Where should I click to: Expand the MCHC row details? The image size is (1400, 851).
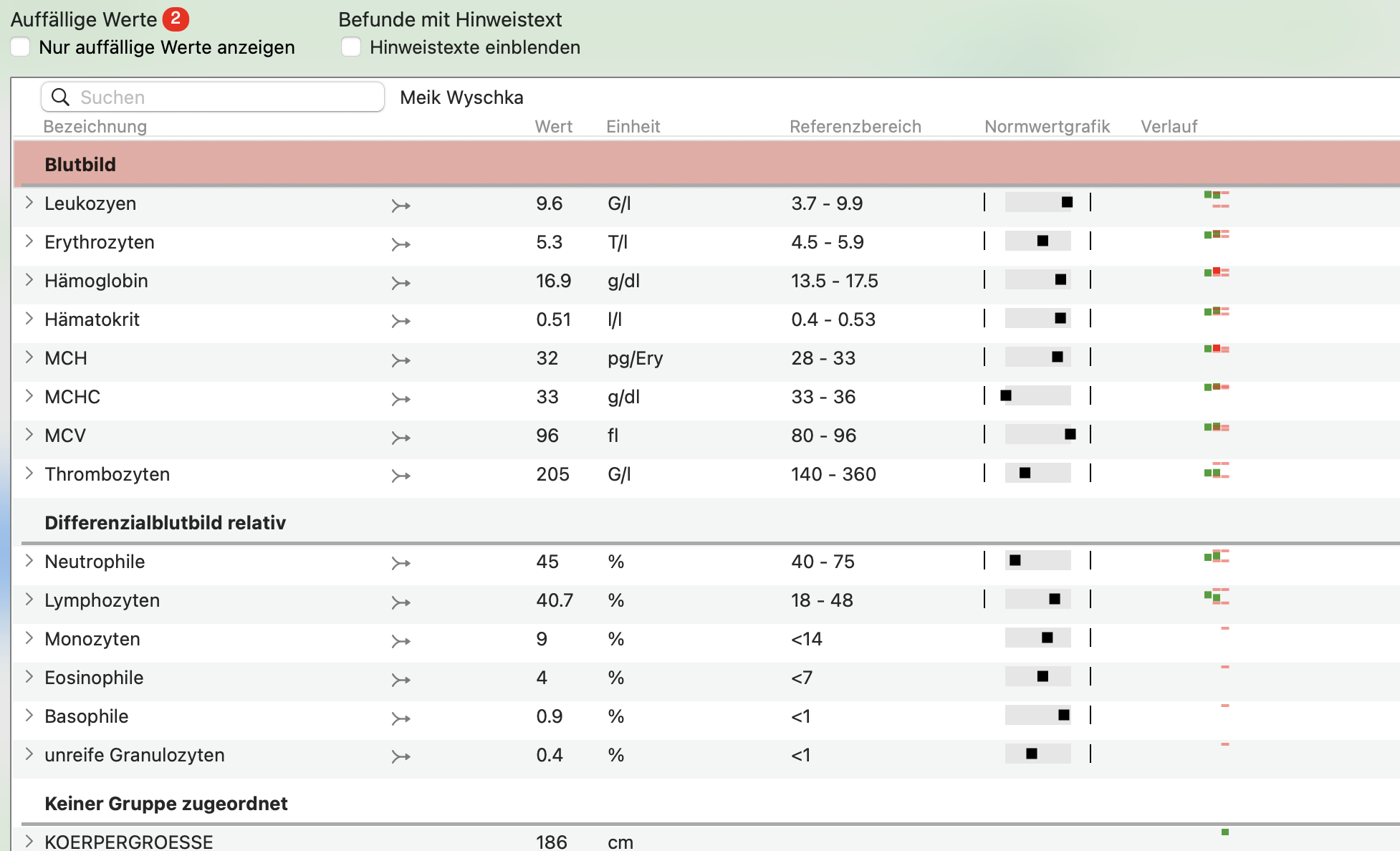pos(29,396)
